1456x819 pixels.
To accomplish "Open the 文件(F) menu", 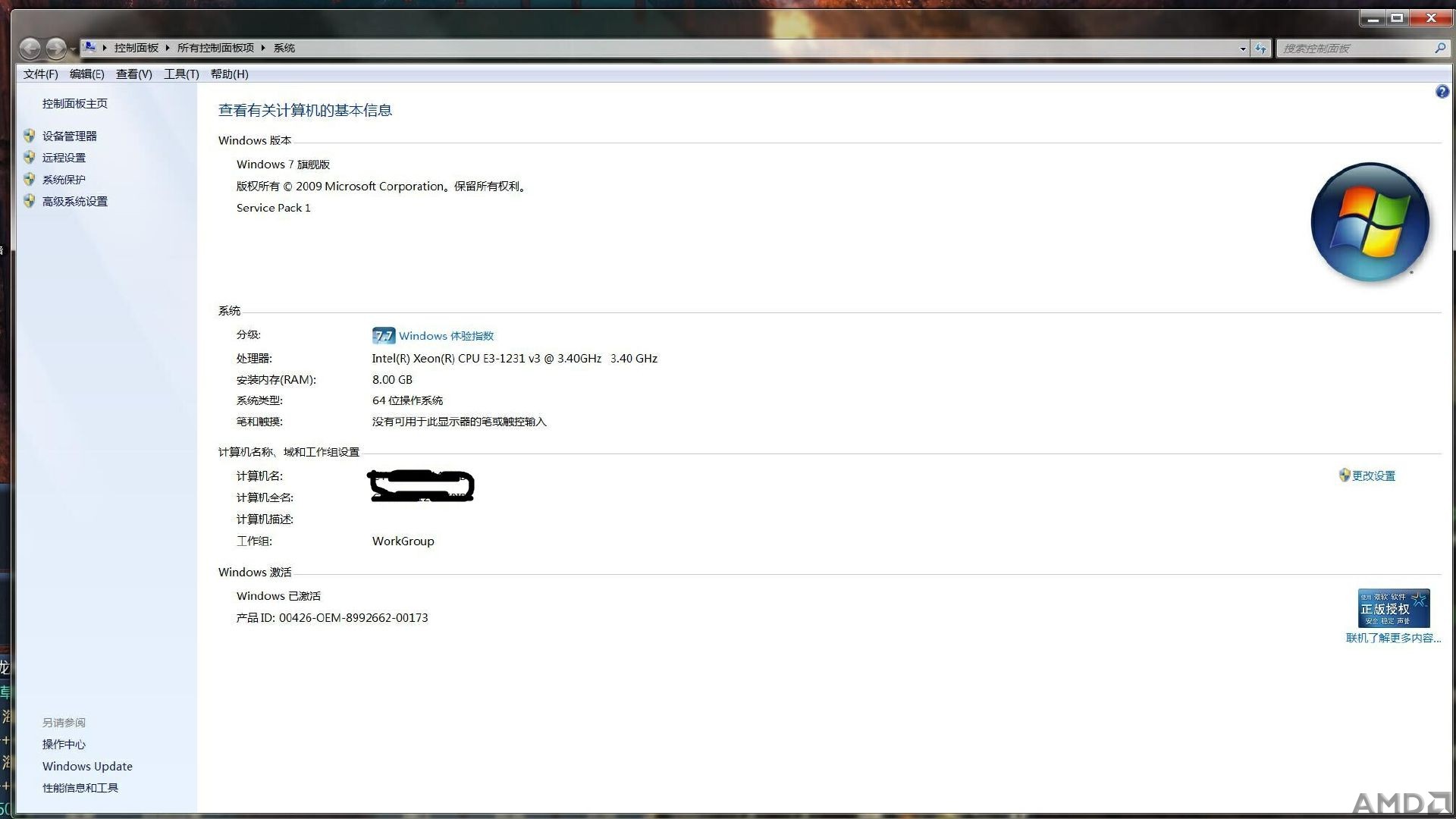I will [x=40, y=74].
